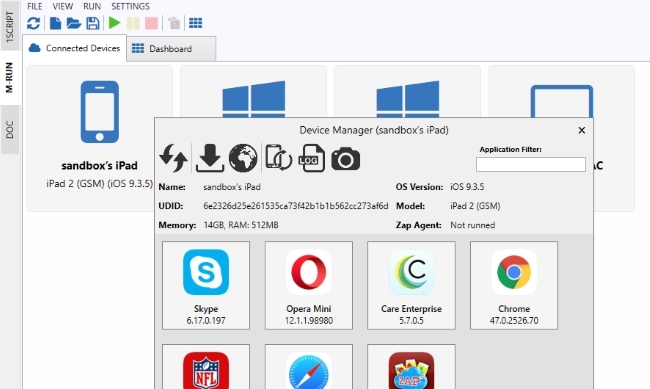Select the Opera Mini app tile
Screen dimensions: 650x389
[x=309, y=285]
